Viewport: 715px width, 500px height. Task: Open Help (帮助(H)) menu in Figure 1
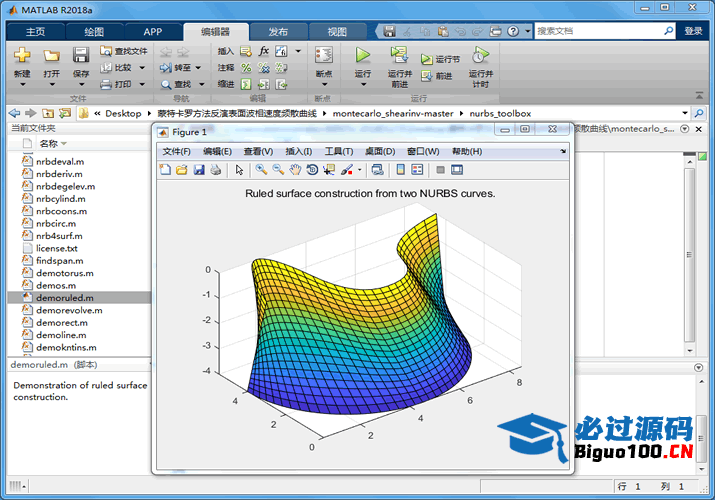[x=467, y=151]
